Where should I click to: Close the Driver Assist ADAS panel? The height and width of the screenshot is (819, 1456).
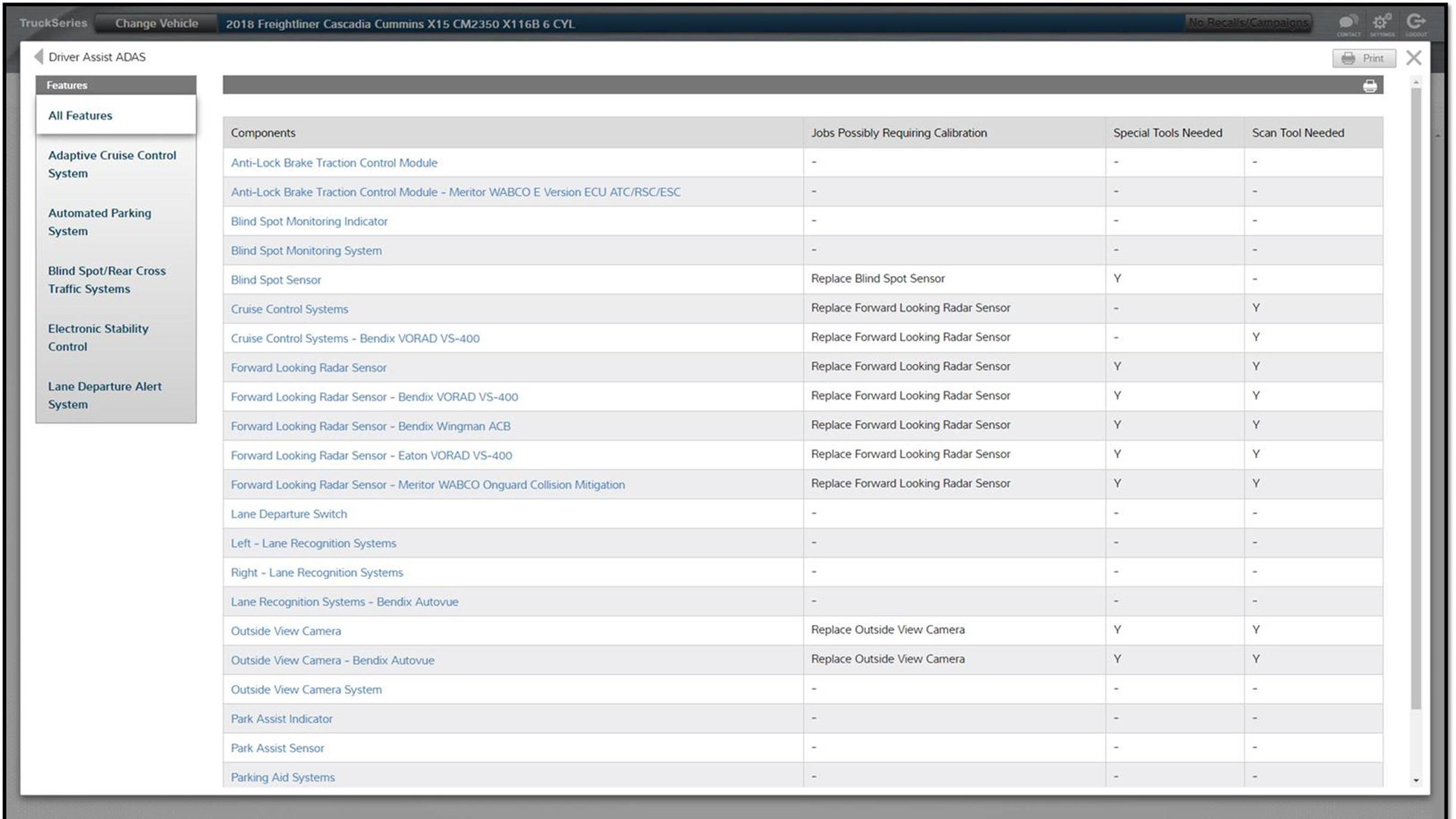click(1414, 58)
